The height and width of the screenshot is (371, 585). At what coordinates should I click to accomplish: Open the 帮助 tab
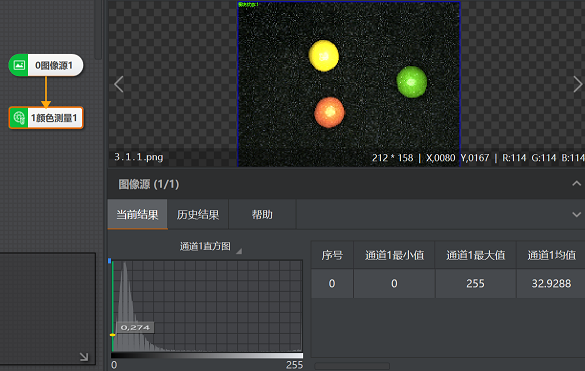[x=262, y=215]
